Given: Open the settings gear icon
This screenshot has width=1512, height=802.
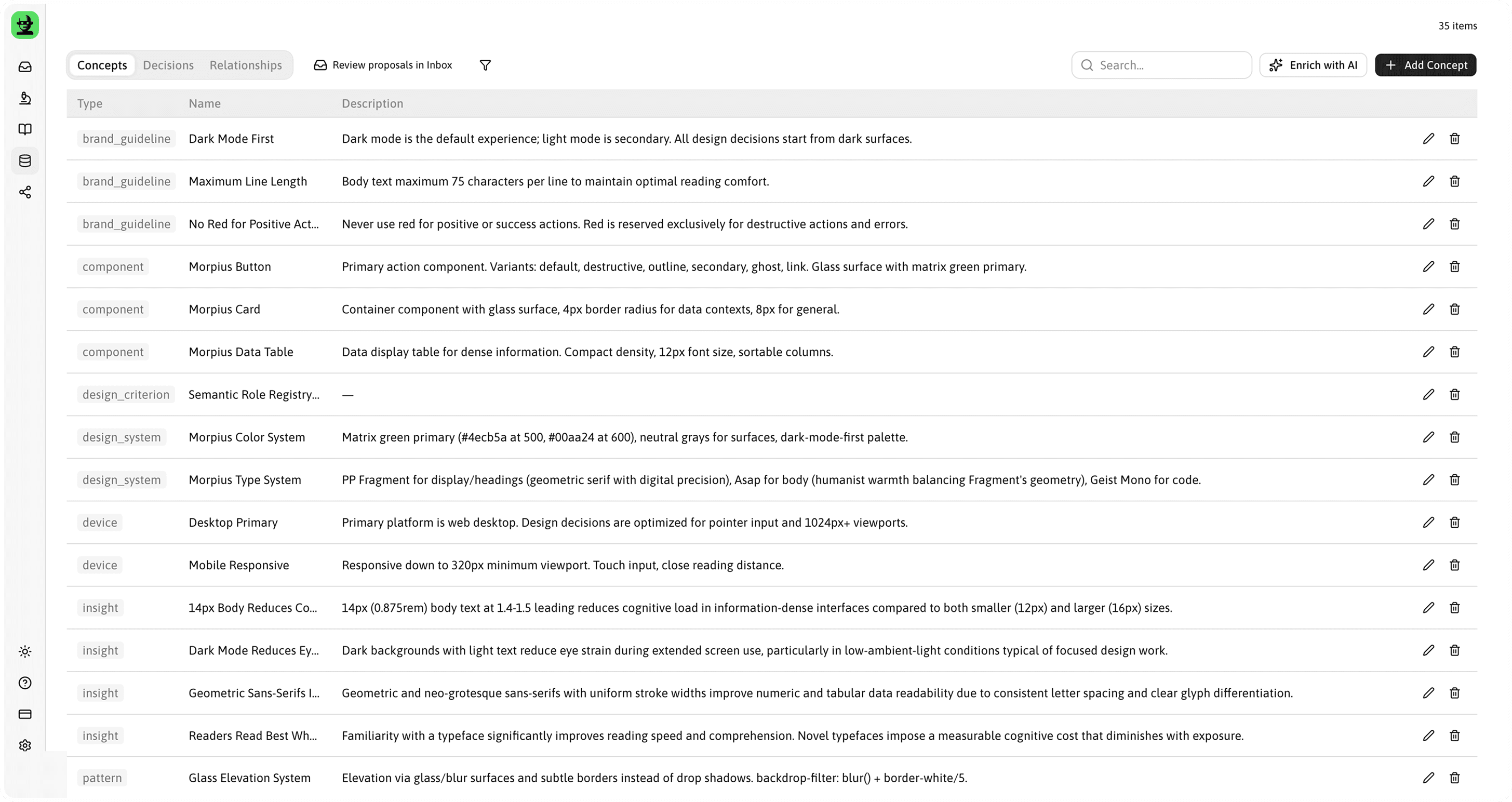Looking at the screenshot, I should (x=24, y=745).
